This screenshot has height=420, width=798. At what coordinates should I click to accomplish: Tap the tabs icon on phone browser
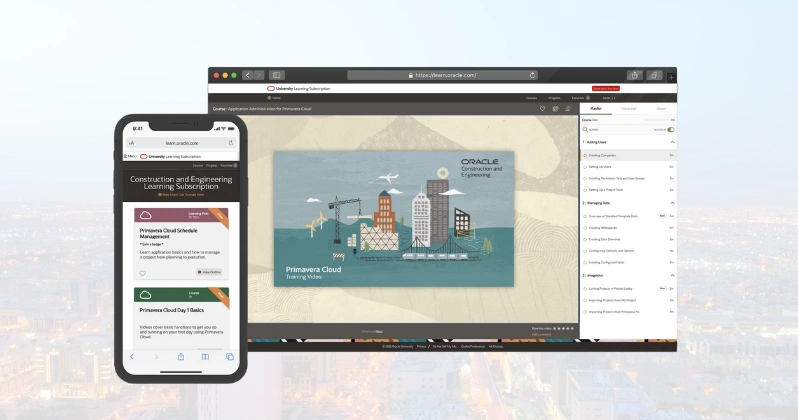[229, 356]
